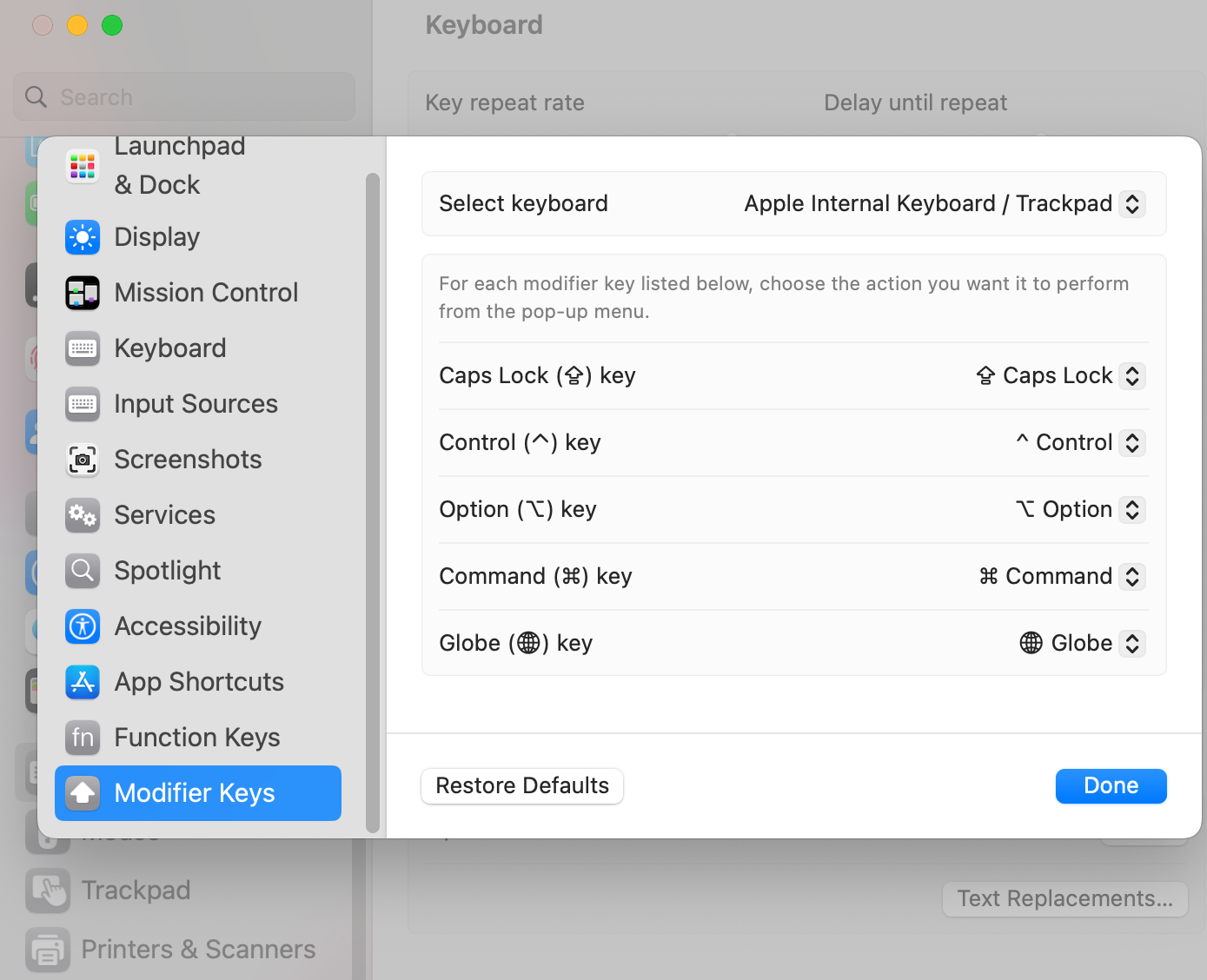Image resolution: width=1207 pixels, height=980 pixels.
Task: Click the Display sun icon
Action: click(x=83, y=237)
